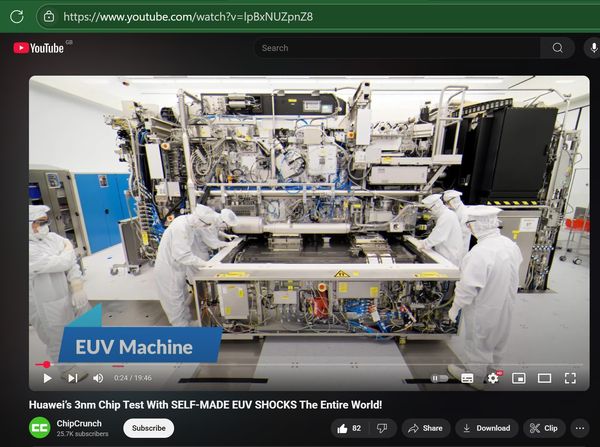The width and height of the screenshot is (600, 447).
Task: Open the ChipCrunch channel avatar
Action: click(x=39, y=428)
